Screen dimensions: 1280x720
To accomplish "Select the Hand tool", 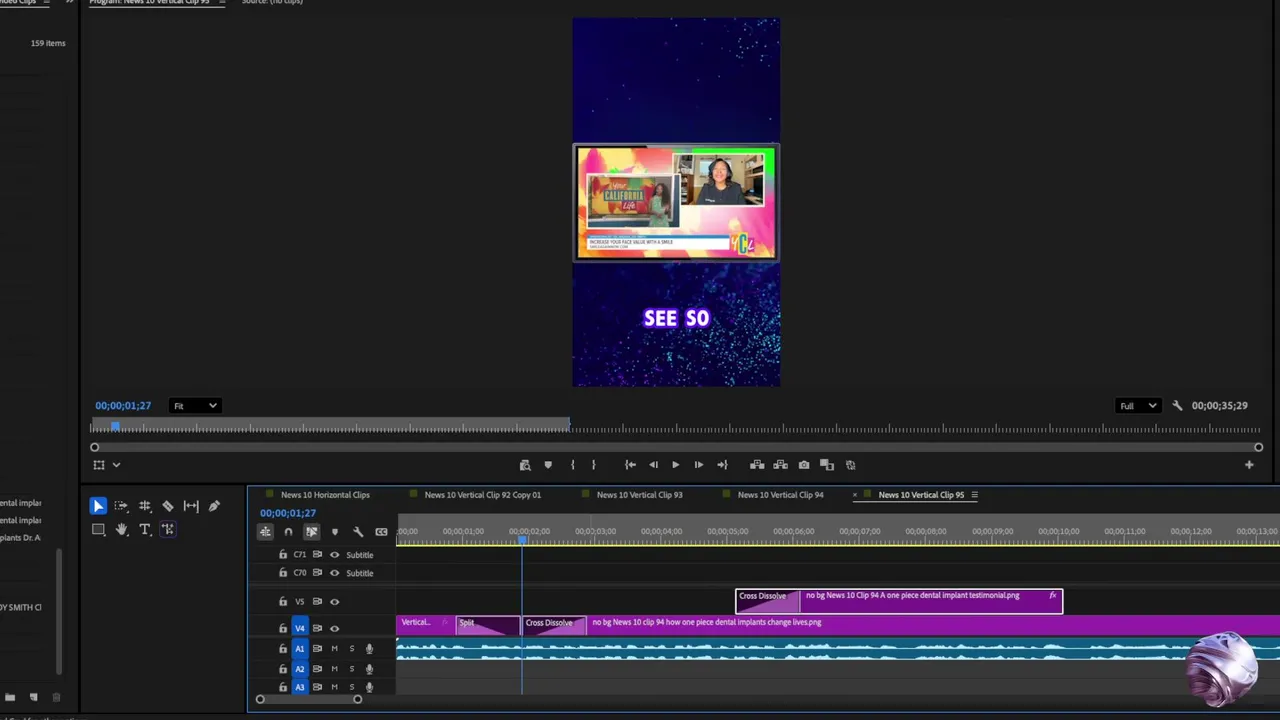I will tap(121, 529).
